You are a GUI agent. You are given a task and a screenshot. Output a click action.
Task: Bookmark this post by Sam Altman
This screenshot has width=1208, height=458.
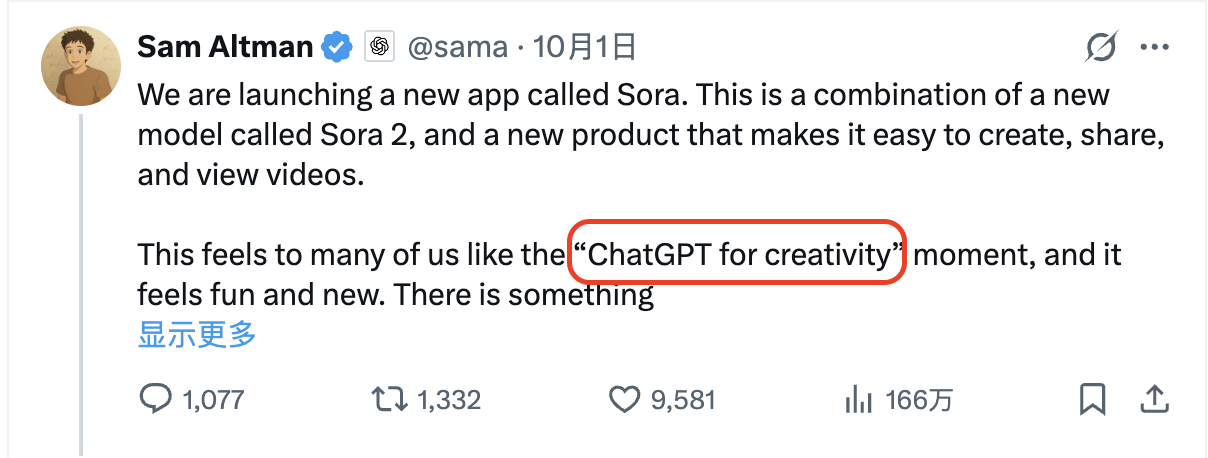(1093, 400)
